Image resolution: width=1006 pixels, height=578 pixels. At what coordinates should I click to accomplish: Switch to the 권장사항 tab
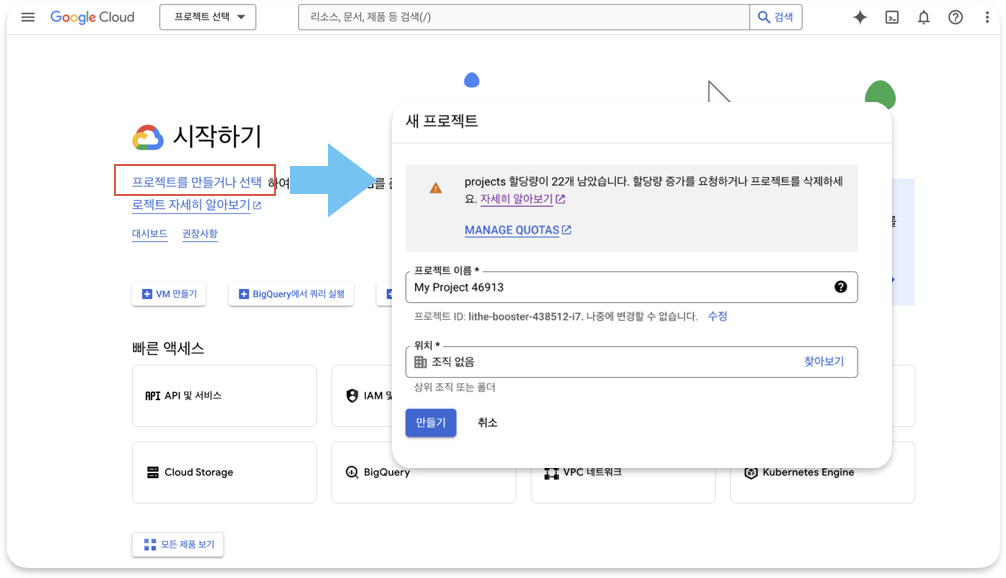(200, 234)
